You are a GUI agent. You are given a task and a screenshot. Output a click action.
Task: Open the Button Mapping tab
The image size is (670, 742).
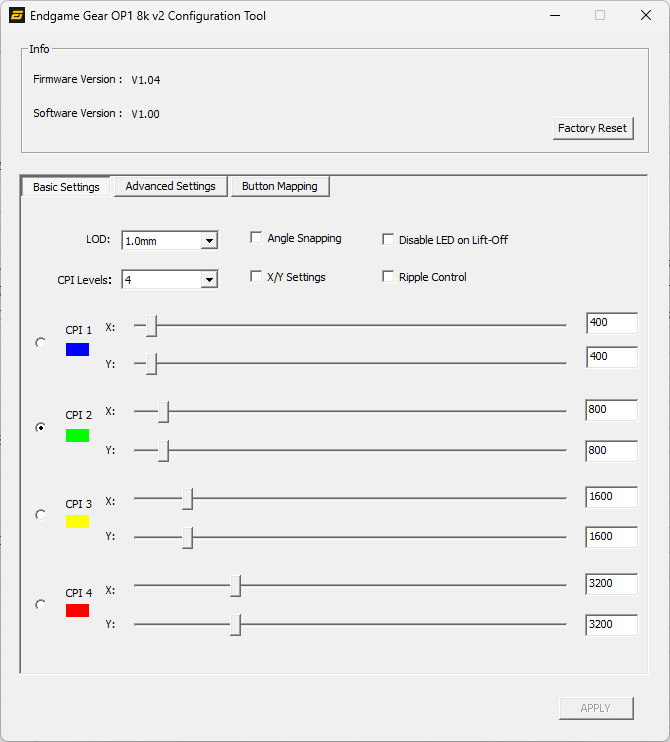(x=279, y=186)
